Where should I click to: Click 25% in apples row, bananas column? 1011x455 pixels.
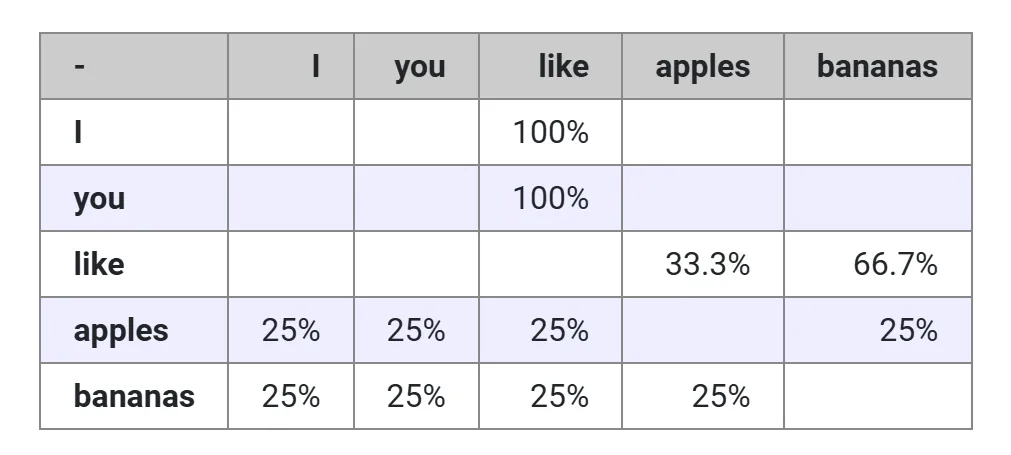pos(908,330)
